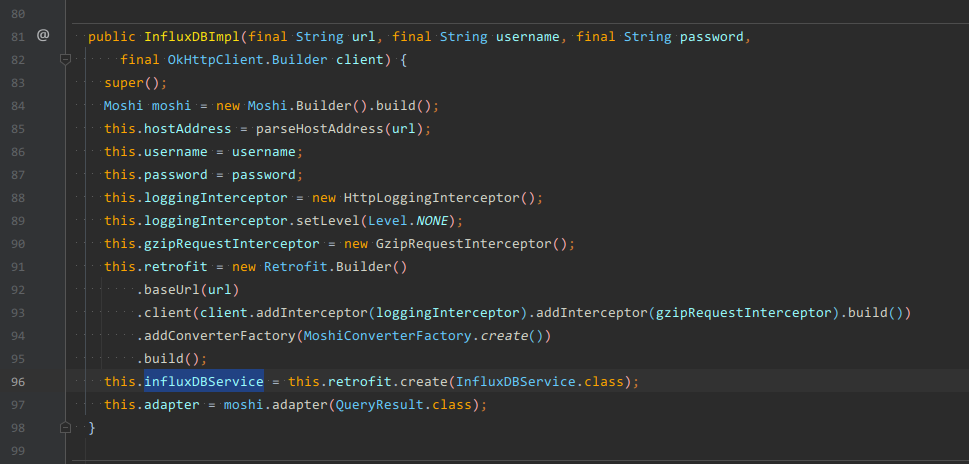Click the InfluxDBImpl constructor name
Screen dimensions: 969x464
192,36
